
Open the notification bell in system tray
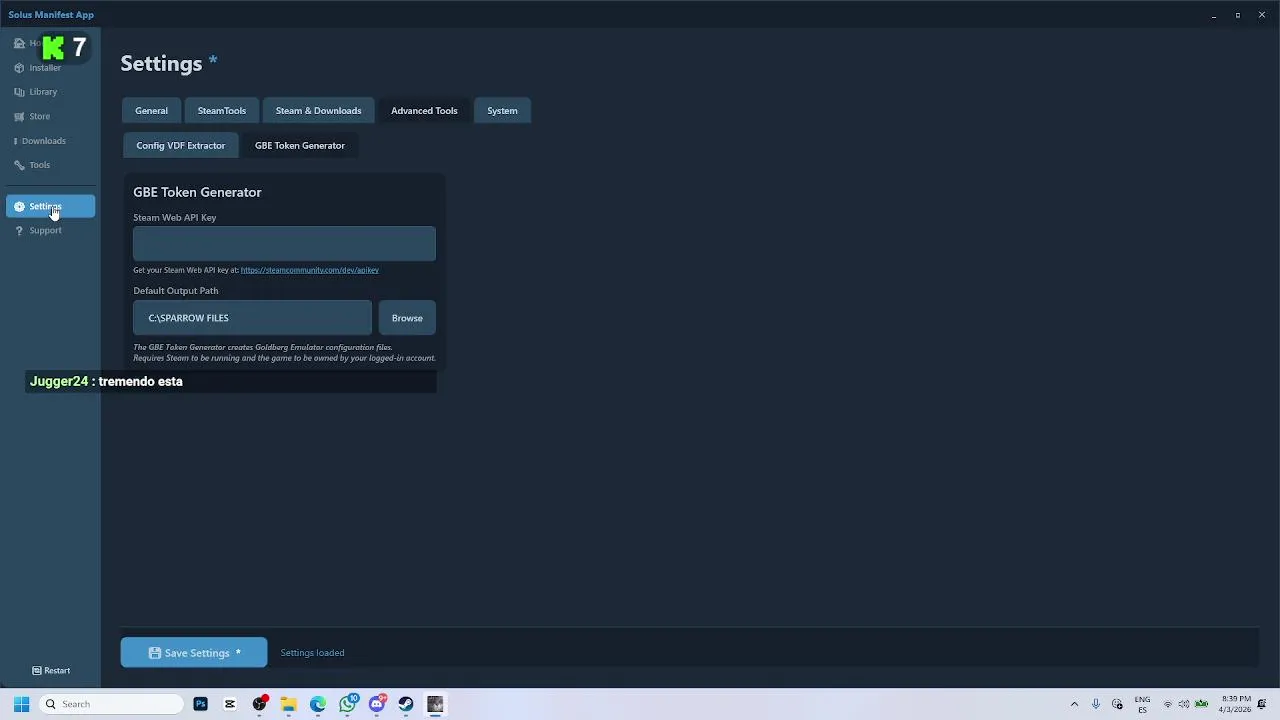(x=1262, y=704)
